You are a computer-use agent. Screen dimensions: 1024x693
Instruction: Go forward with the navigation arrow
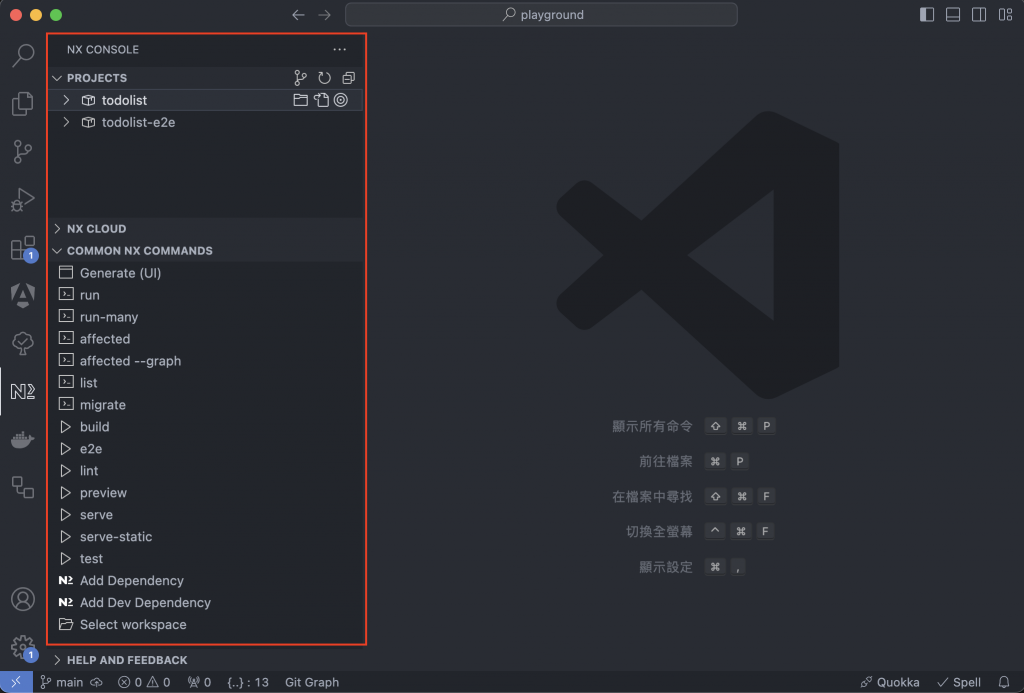coord(325,14)
